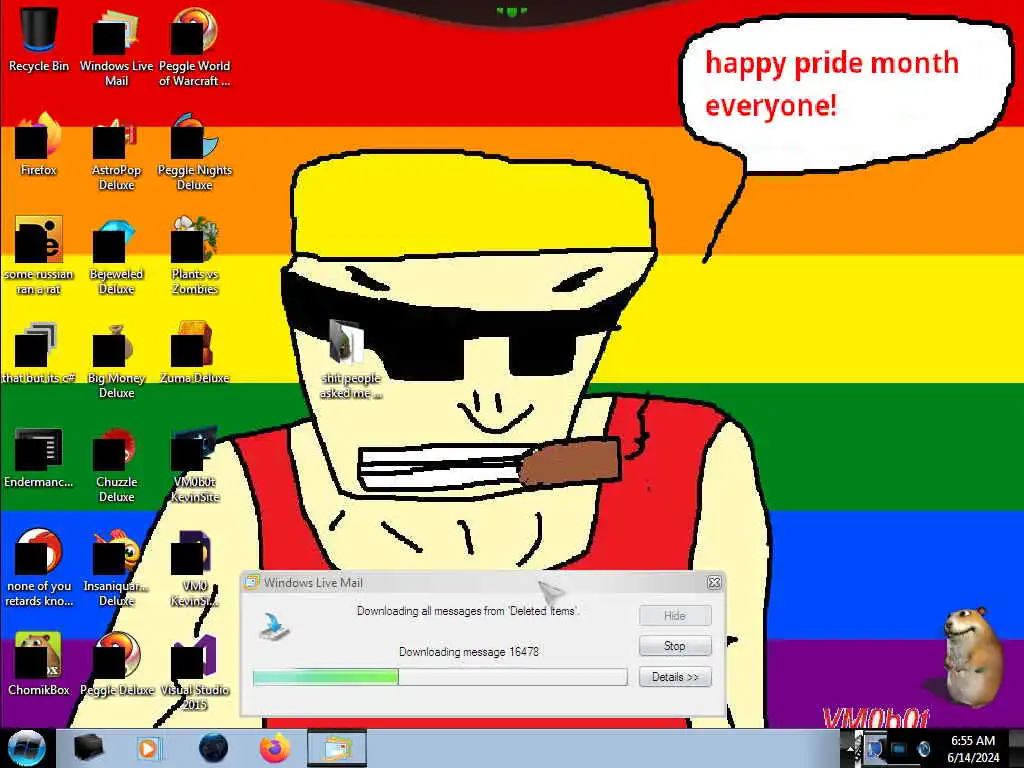The width and height of the screenshot is (1024, 768).
Task: Launch AstroPop Deluxe from desktop
Action: 116,152
